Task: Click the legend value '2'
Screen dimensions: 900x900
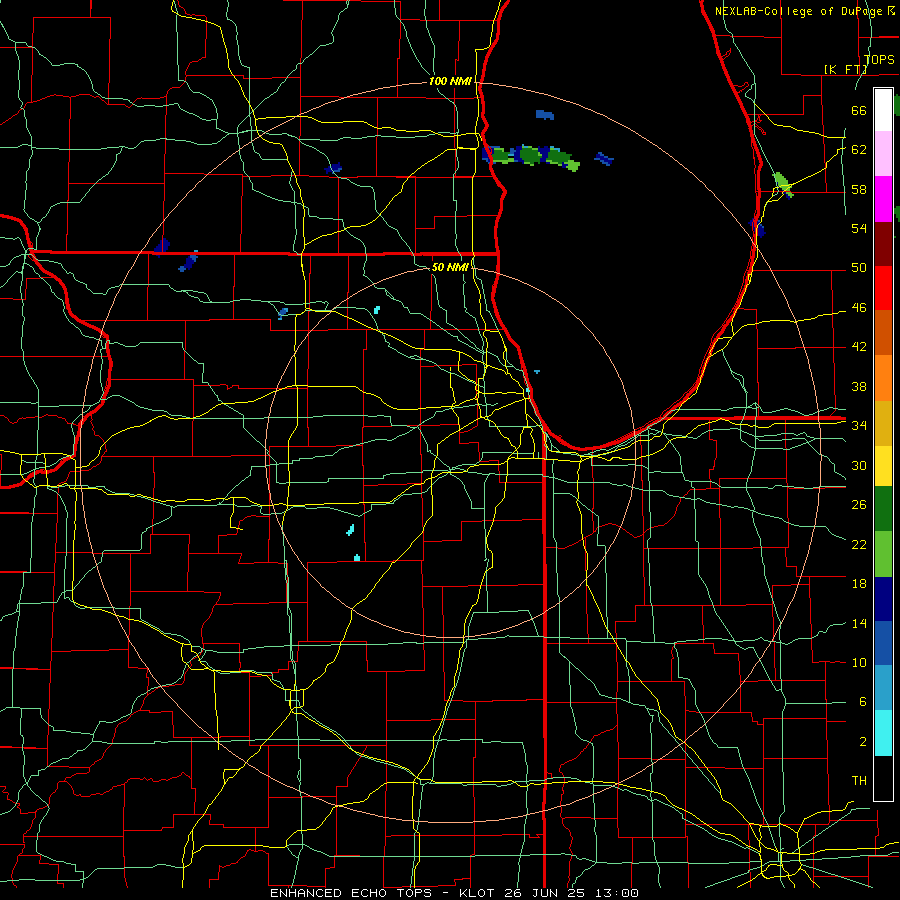Action: click(x=862, y=742)
